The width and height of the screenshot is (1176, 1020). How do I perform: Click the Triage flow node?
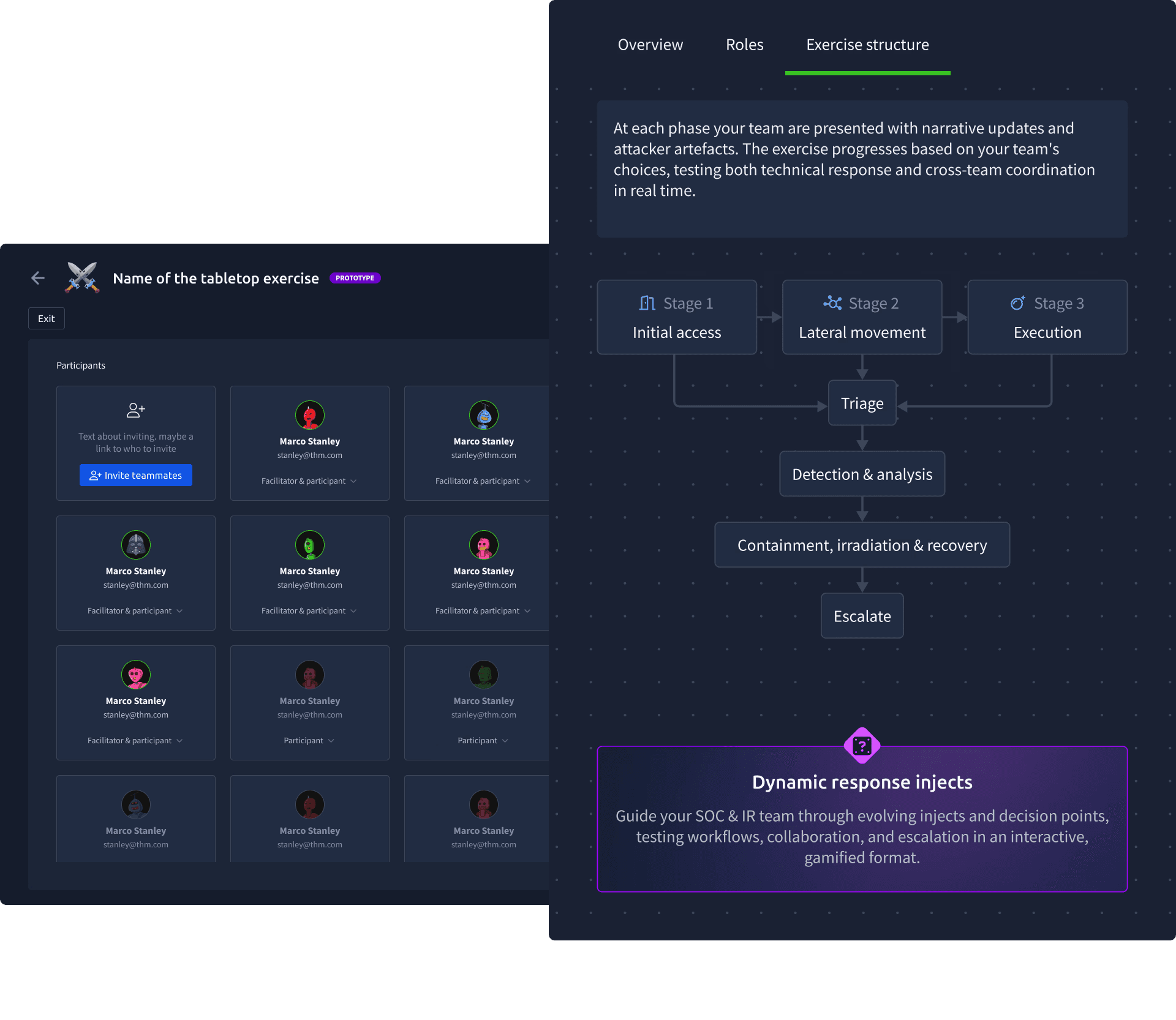click(x=862, y=403)
